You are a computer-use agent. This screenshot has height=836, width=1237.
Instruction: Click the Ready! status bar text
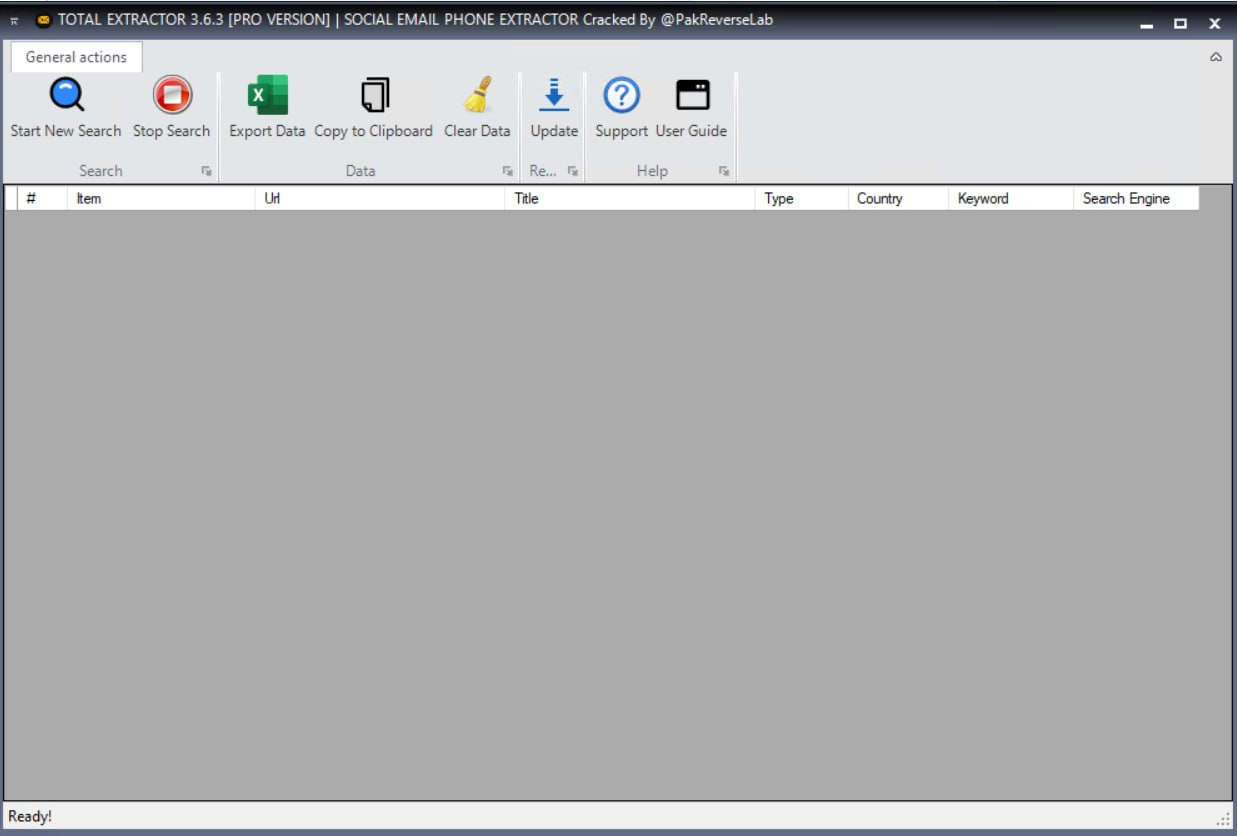[30, 816]
